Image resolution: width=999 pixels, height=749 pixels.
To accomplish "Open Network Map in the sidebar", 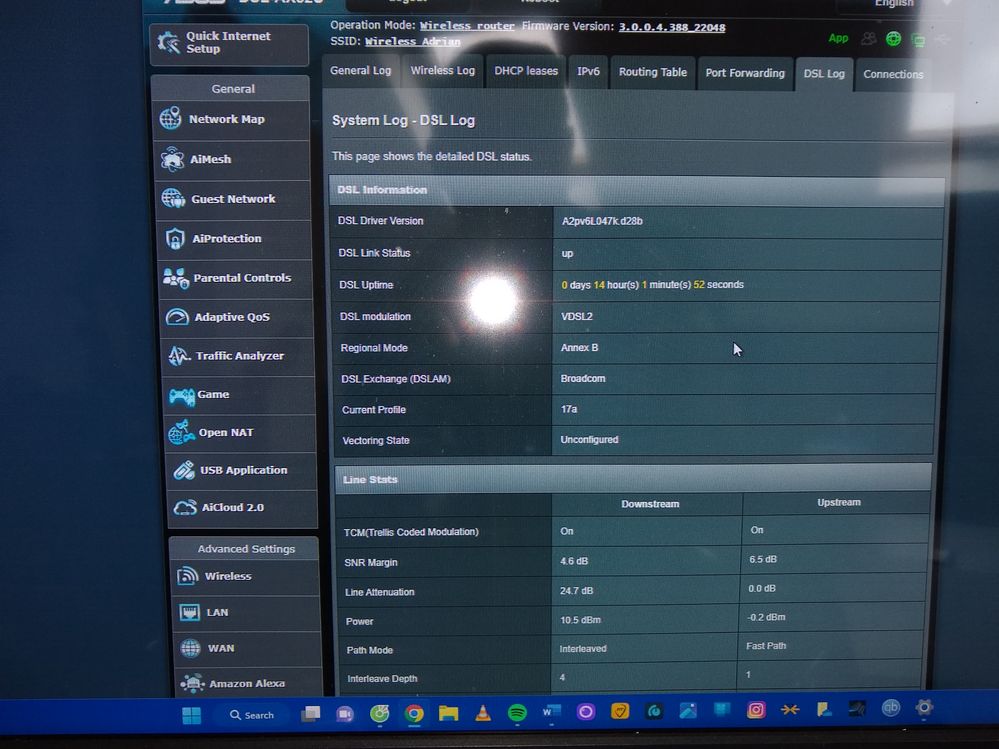I will 228,119.
